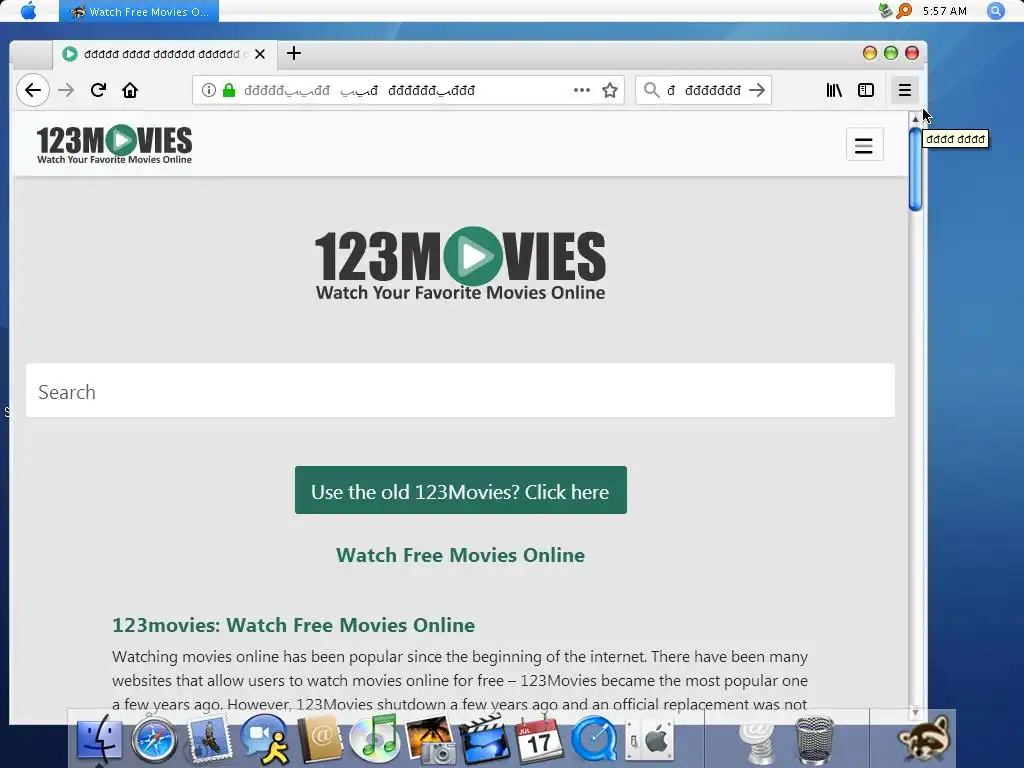Open Mail stamp icon in dock
The image size is (1024, 768).
pos(208,739)
